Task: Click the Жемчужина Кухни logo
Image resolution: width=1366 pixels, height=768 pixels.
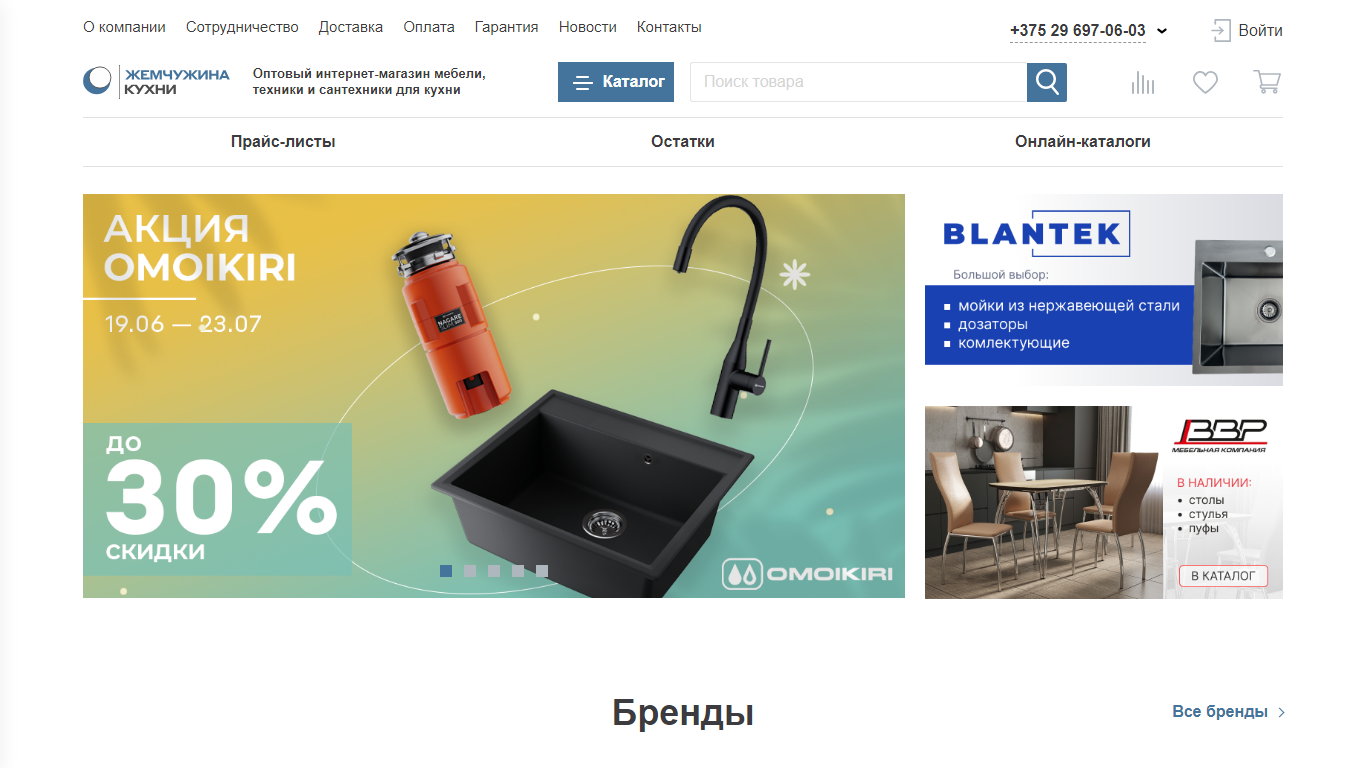Action: coord(156,81)
